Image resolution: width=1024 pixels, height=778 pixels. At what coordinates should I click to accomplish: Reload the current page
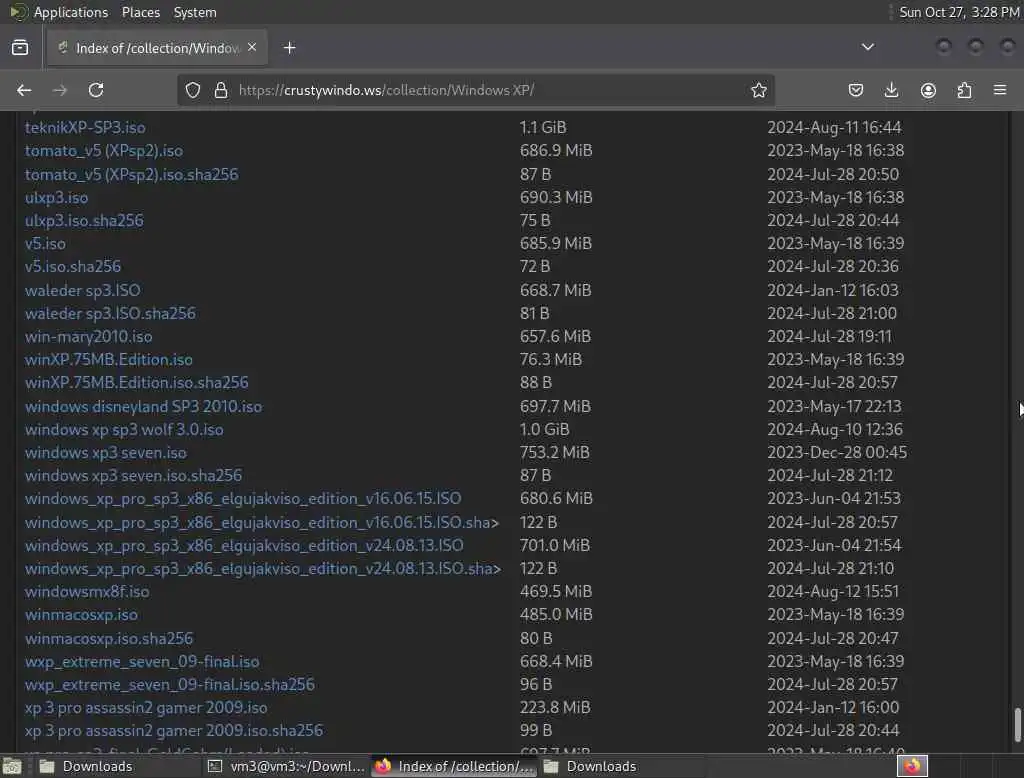(x=96, y=90)
